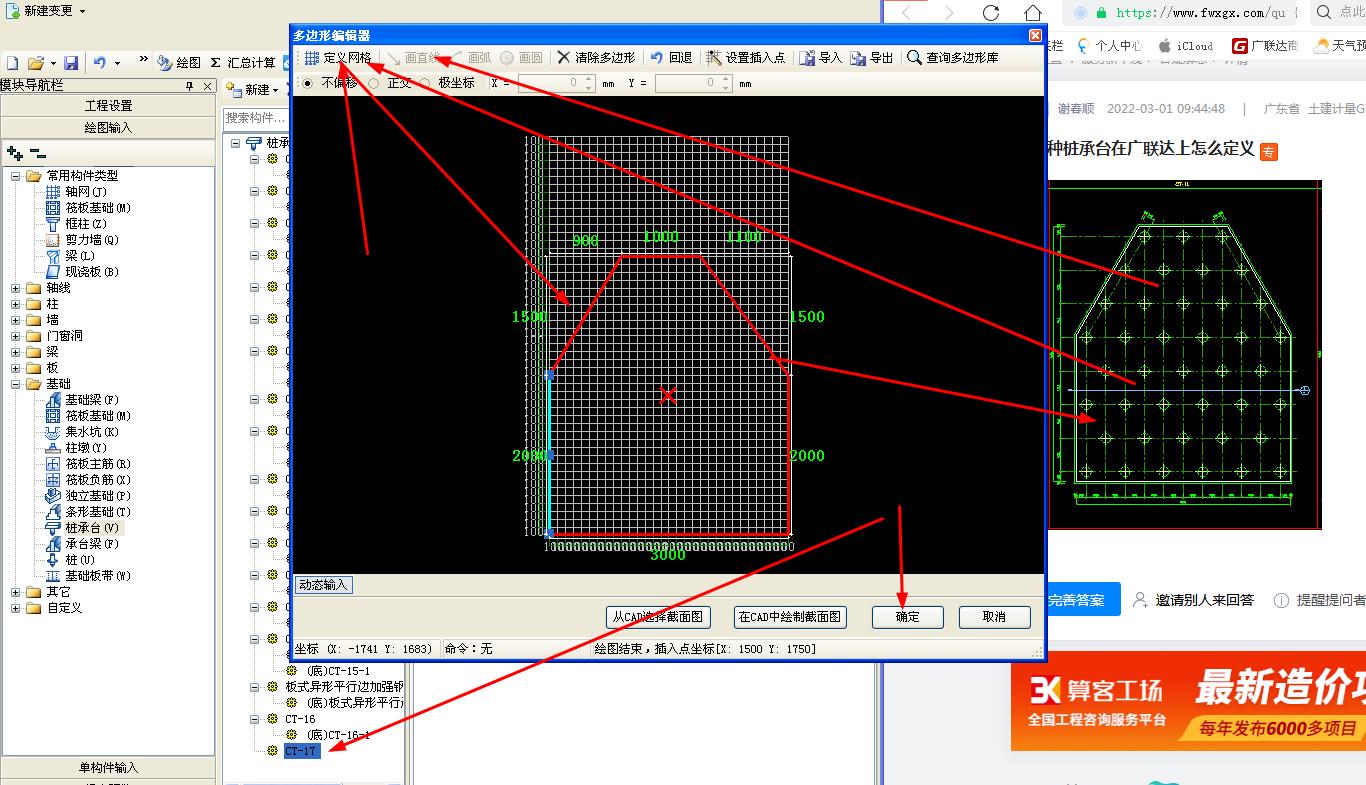Click the 搜索构件 search box

tap(258, 118)
